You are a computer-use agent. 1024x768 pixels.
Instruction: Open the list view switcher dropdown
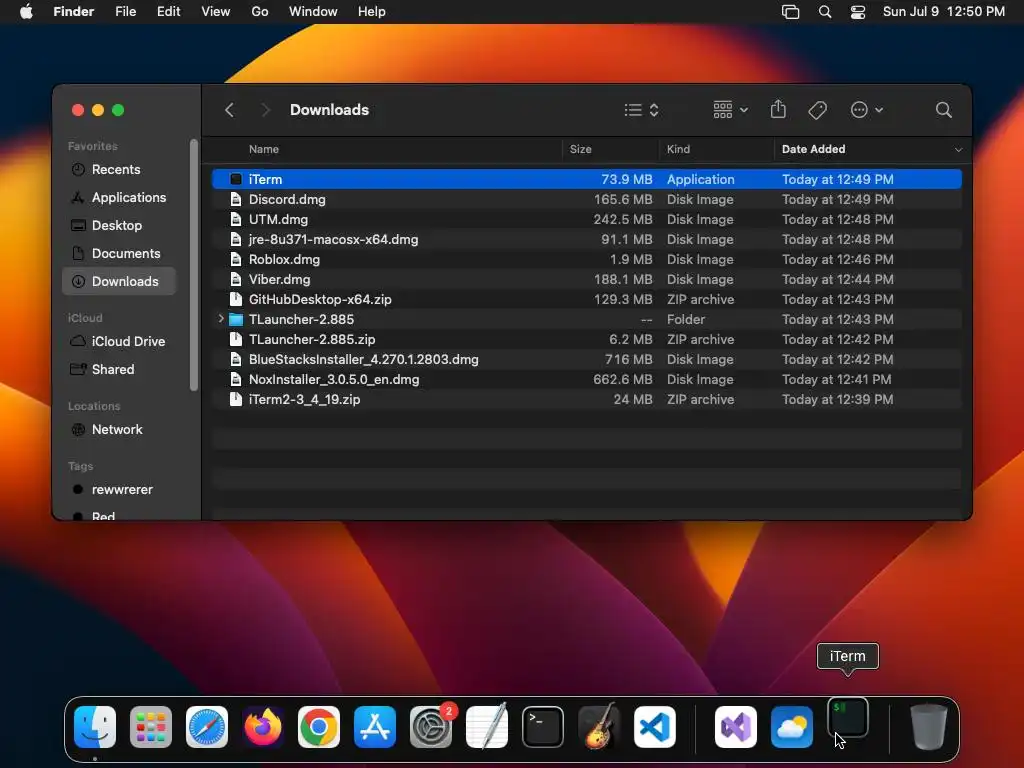pos(641,110)
